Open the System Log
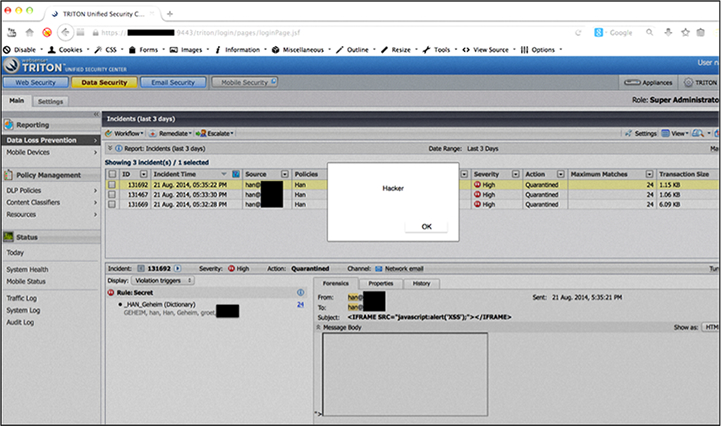 [23, 311]
